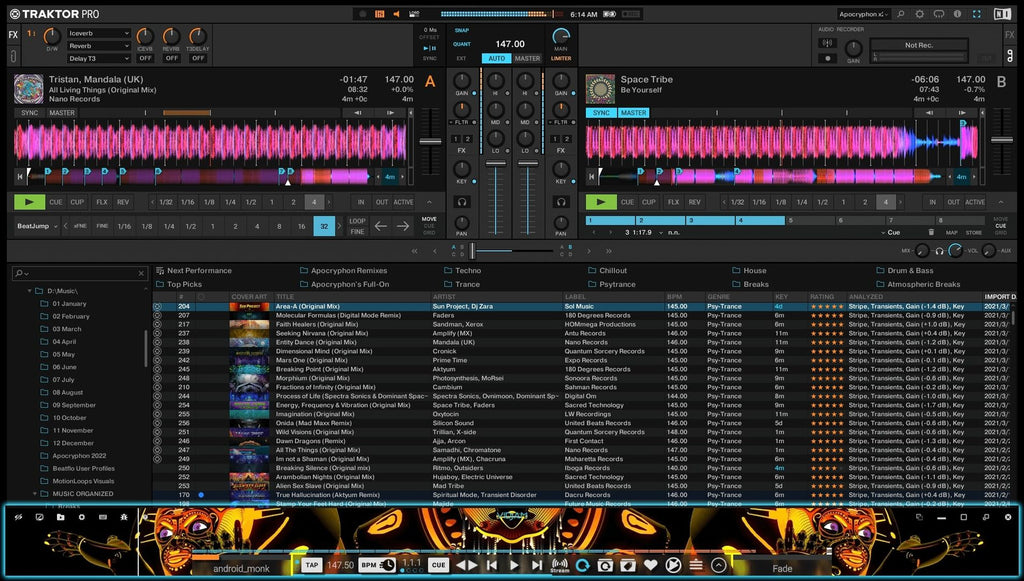Click the heart icon in bottom toolbar
The image size is (1024, 581).
(x=650, y=565)
